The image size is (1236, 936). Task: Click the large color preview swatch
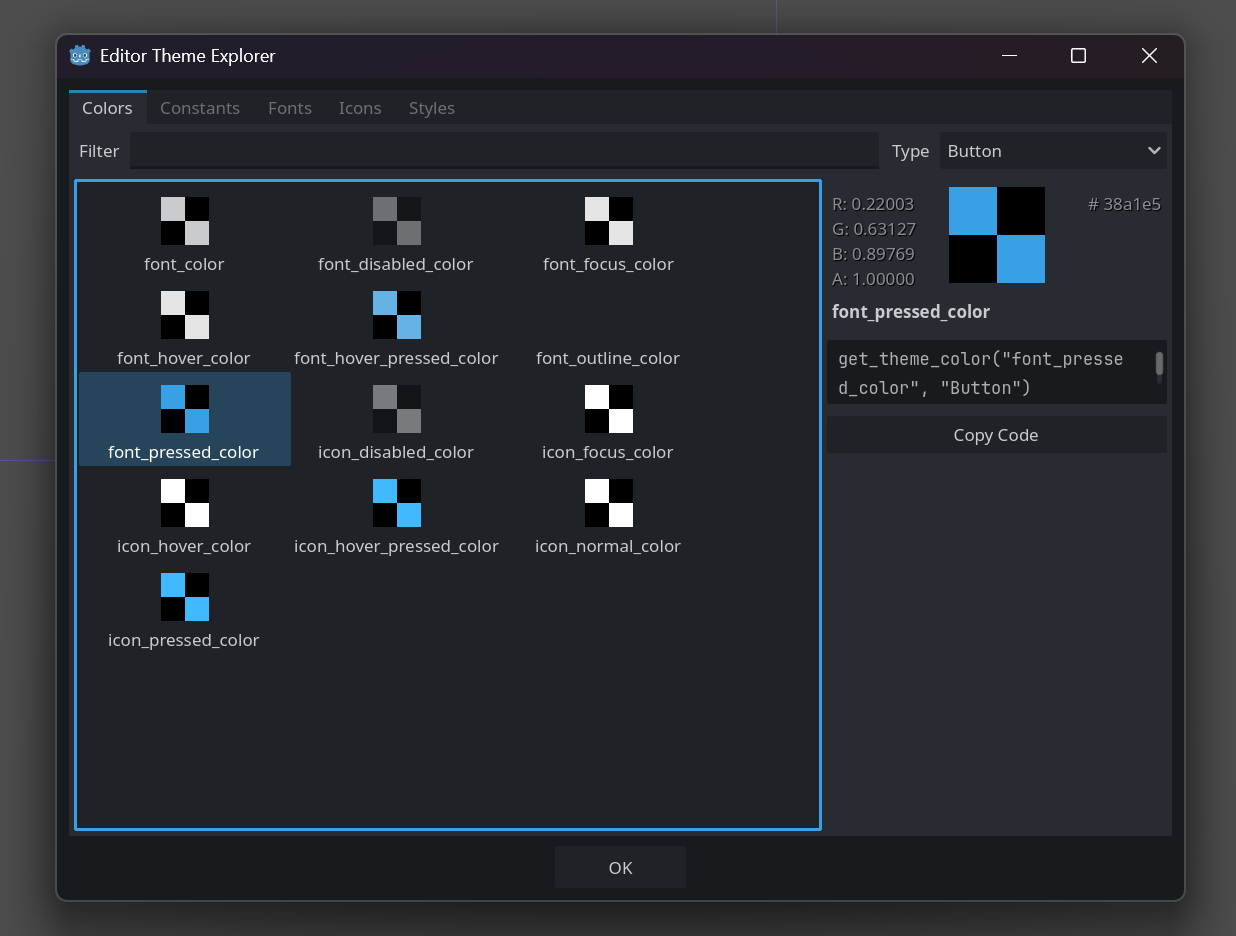(x=997, y=235)
